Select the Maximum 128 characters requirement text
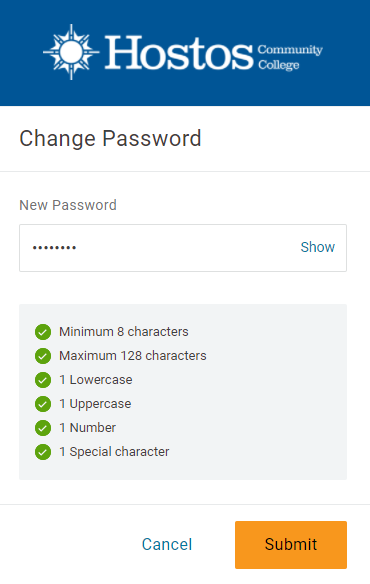The image size is (370, 584). coord(133,356)
